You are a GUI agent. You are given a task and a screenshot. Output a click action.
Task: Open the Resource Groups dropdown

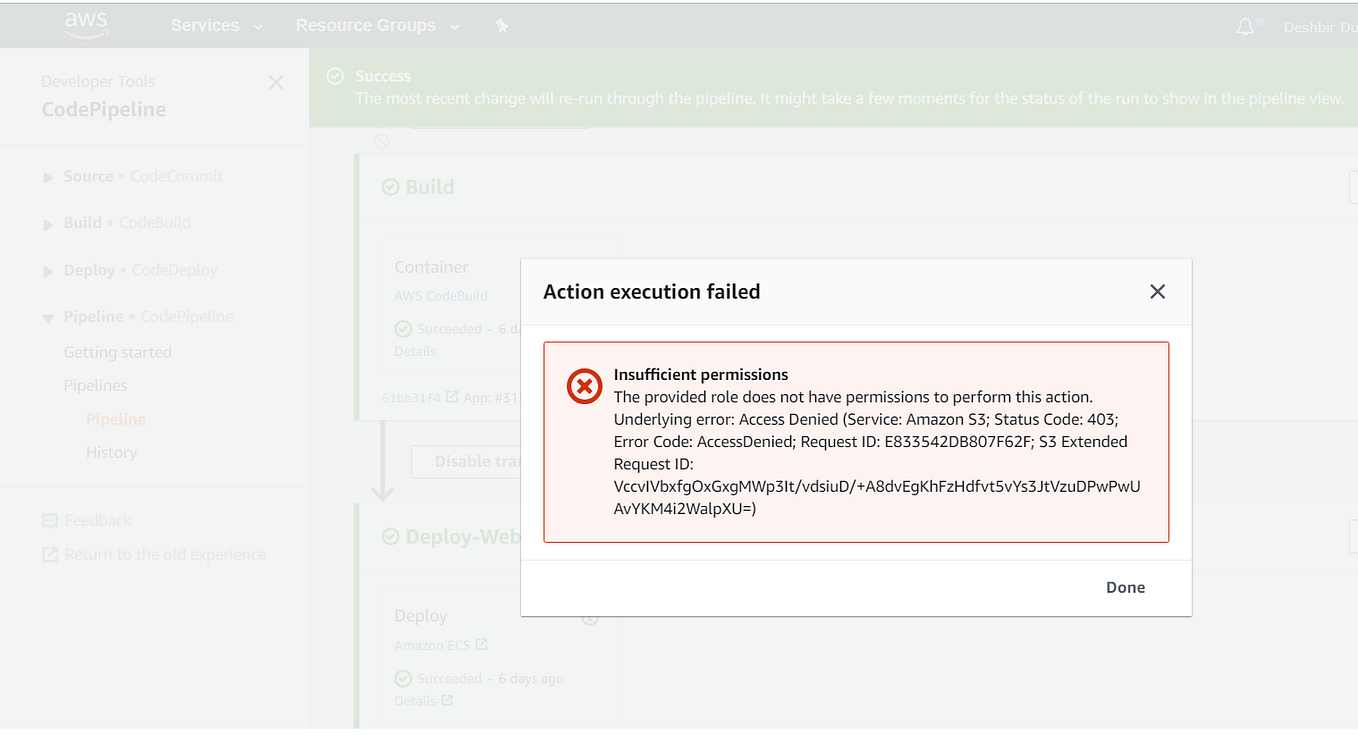pyautogui.click(x=377, y=26)
